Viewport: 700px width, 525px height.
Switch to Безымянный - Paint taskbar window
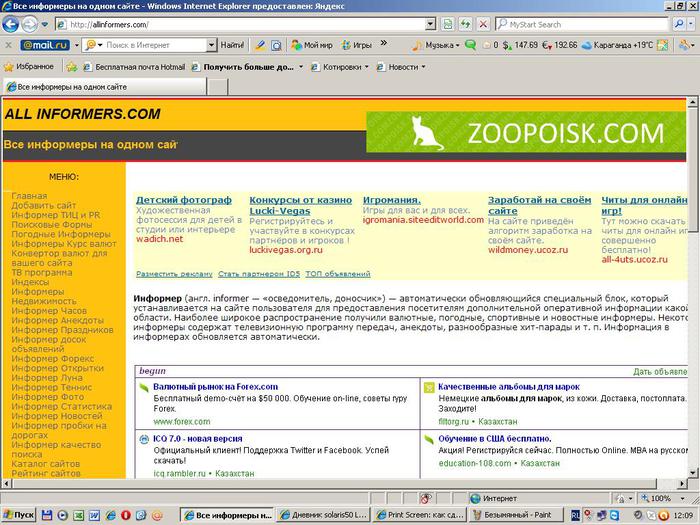pyautogui.click(x=516, y=515)
